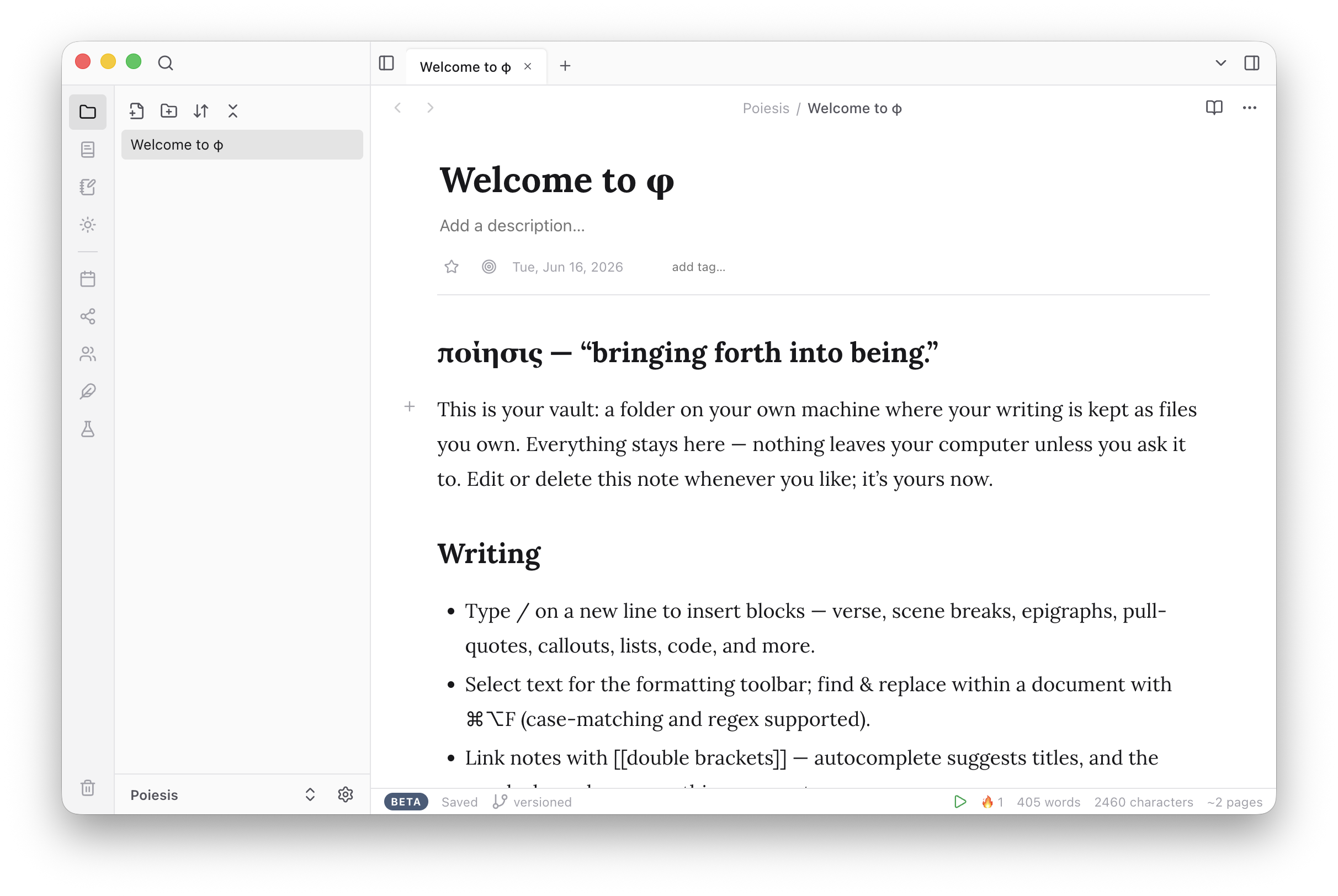Click the BETA badge
This screenshot has height=896, width=1338.
(x=406, y=802)
